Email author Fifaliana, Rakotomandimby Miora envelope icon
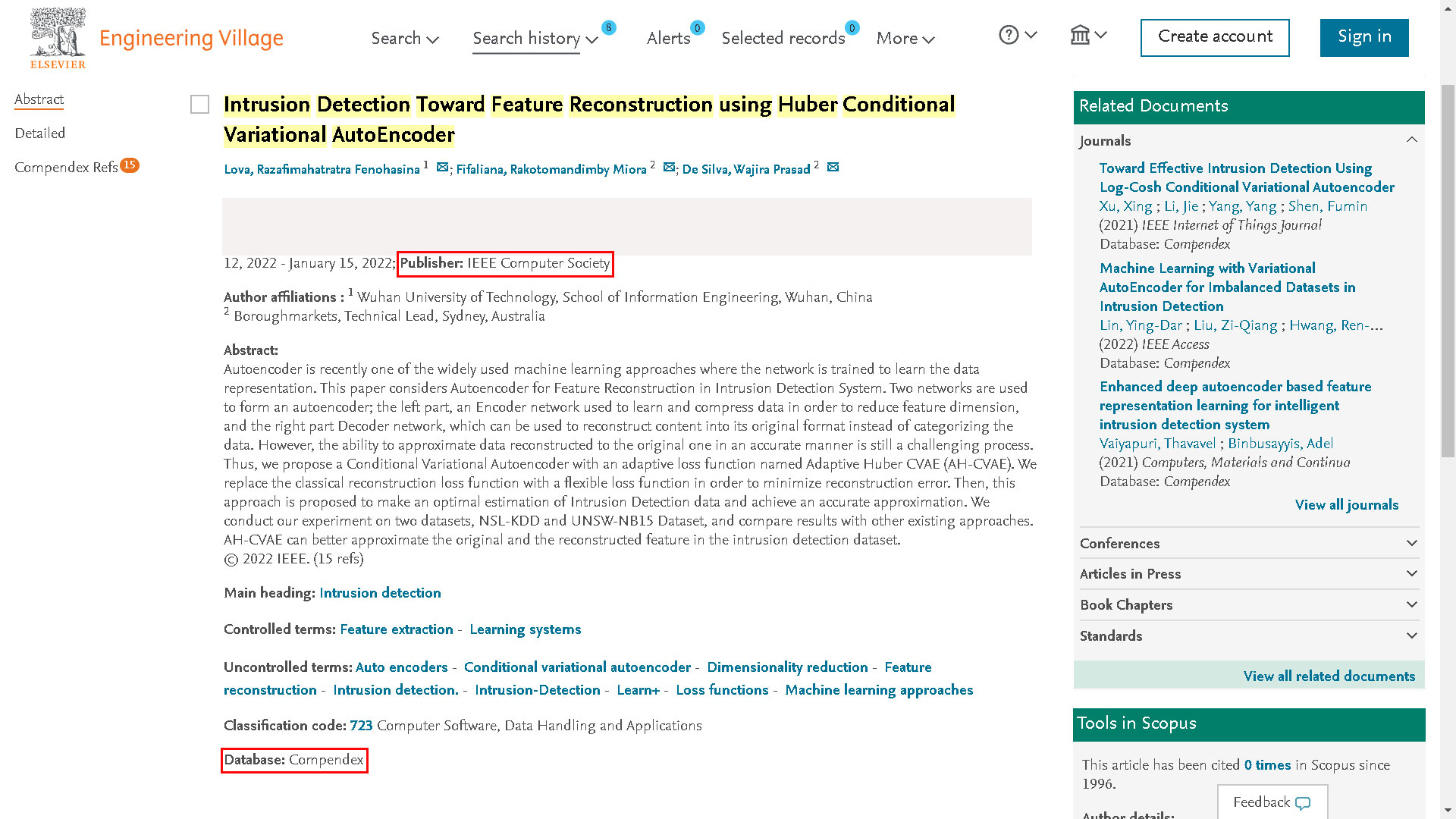The height and width of the screenshot is (819, 1456). click(669, 168)
